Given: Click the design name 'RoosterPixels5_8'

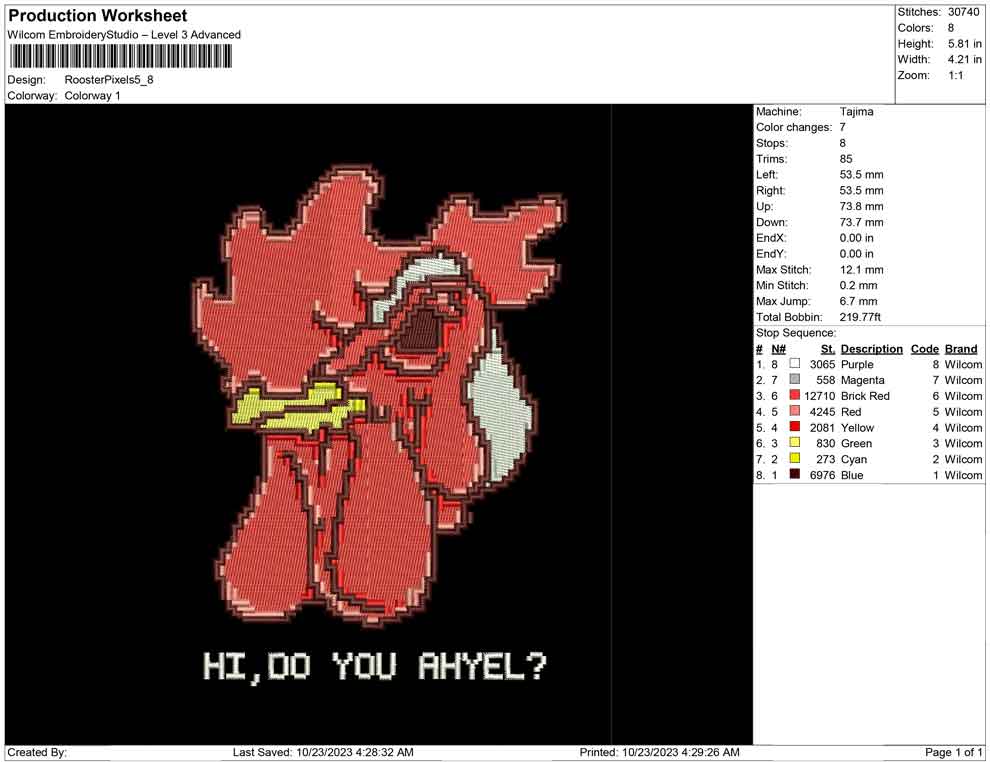Looking at the screenshot, I should tap(109, 80).
